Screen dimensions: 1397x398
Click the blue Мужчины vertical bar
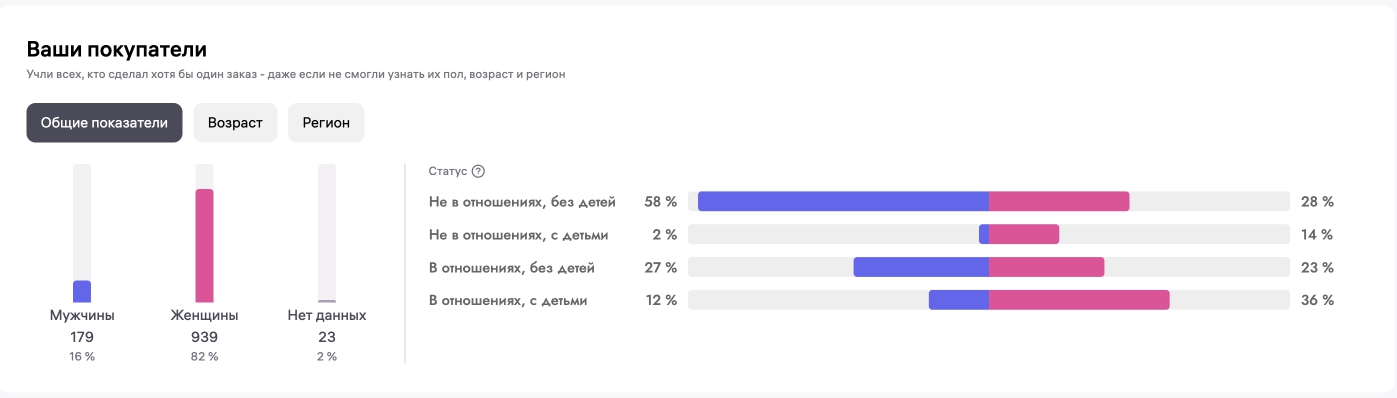(x=82, y=291)
